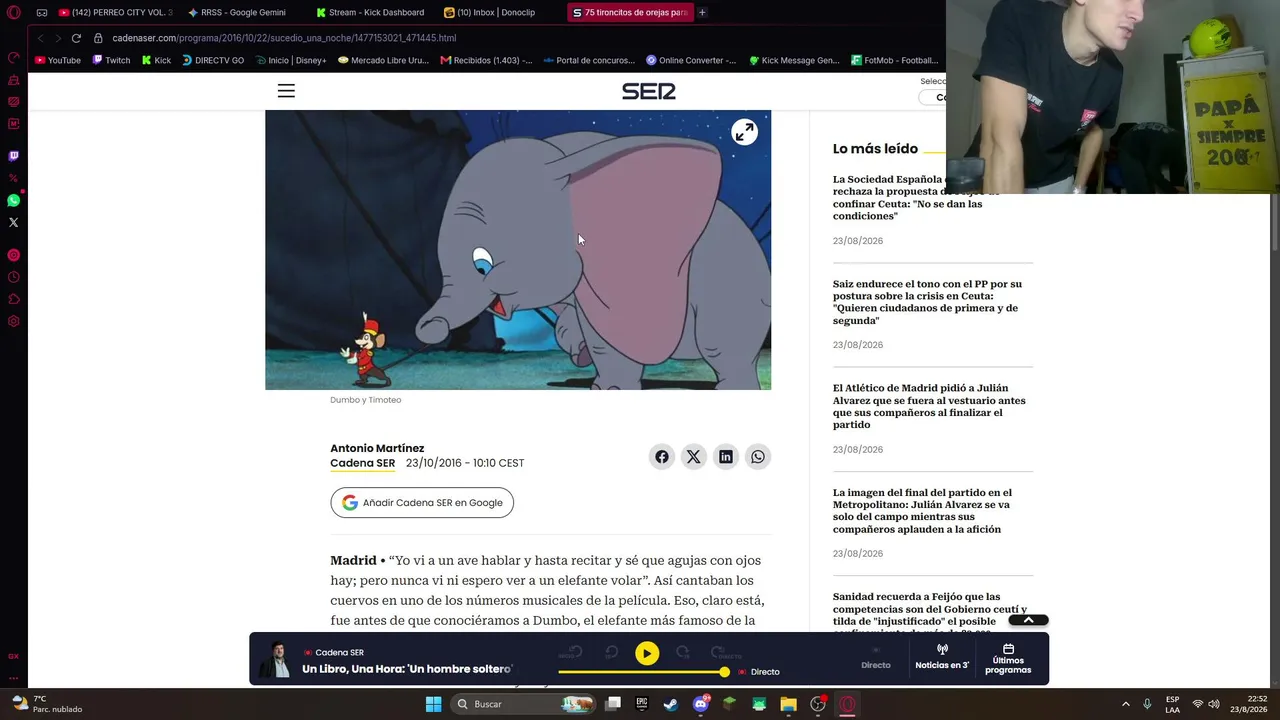Go back to previous page
Image resolution: width=1280 pixels, height=720 pixels.
[41, 38]
